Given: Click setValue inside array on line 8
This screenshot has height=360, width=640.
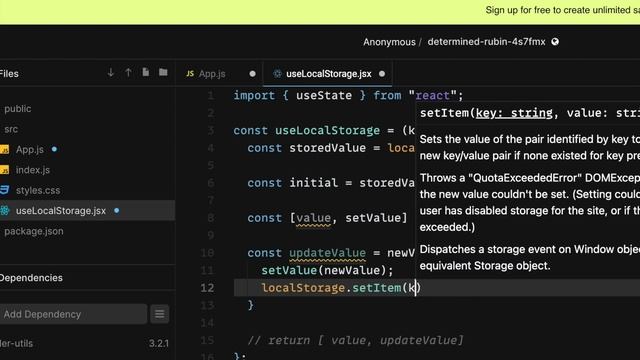Looking at the screenshot, I should (373, 218).
